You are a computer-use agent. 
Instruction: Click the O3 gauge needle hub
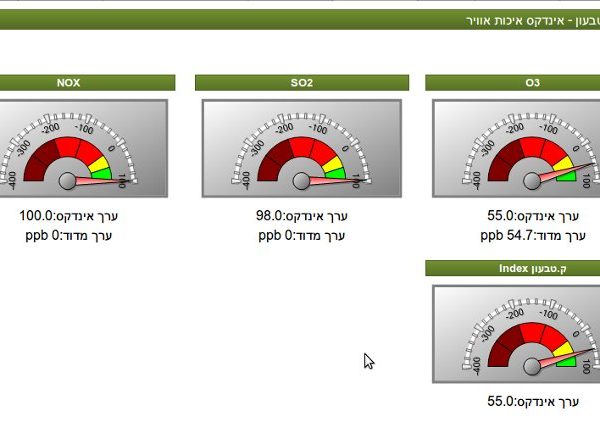point(532,181)
